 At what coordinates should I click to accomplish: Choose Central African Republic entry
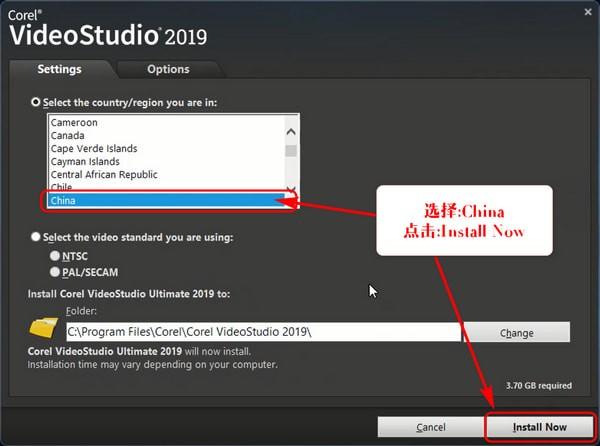166,174
